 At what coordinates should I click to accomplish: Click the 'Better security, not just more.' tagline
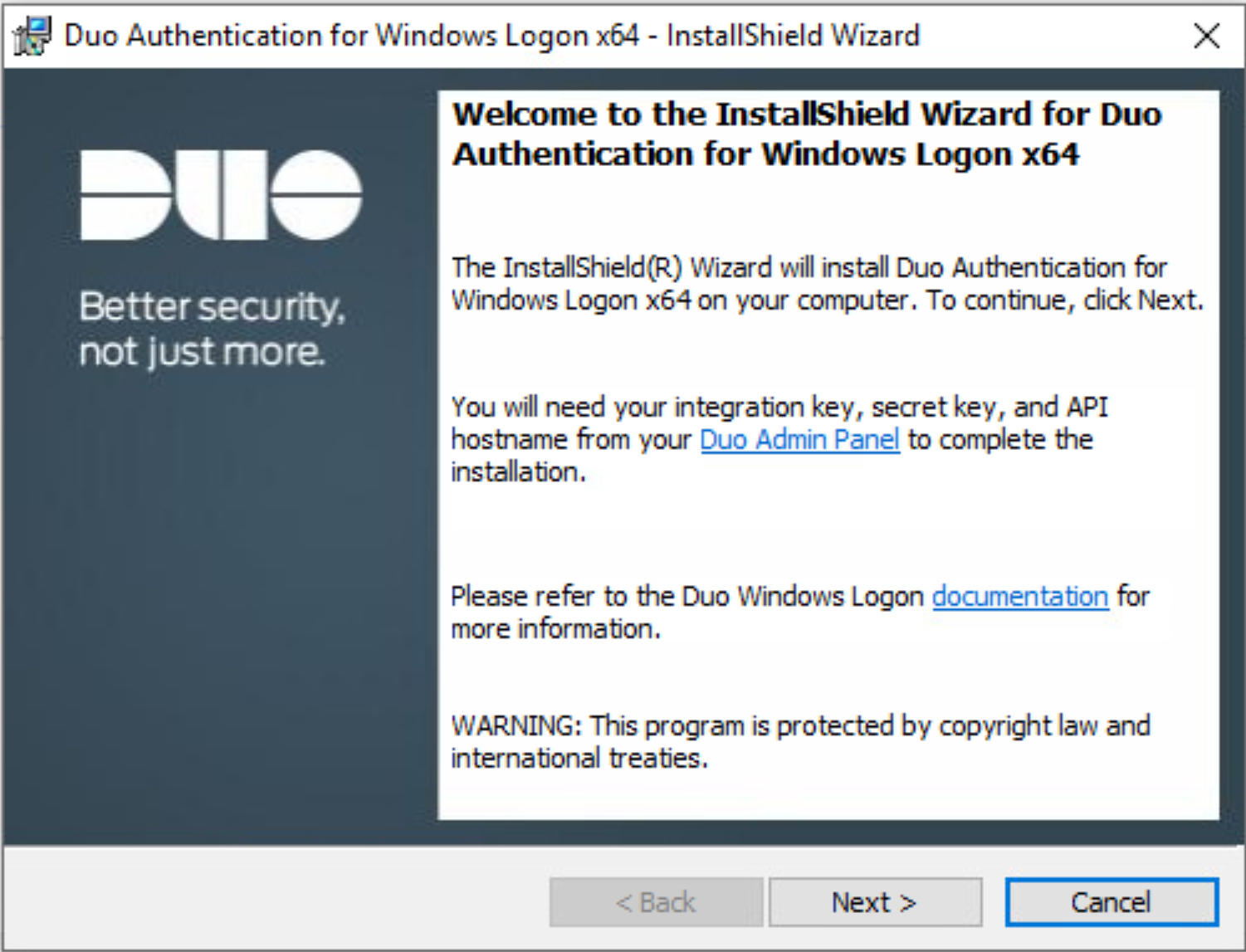[212, 329]
